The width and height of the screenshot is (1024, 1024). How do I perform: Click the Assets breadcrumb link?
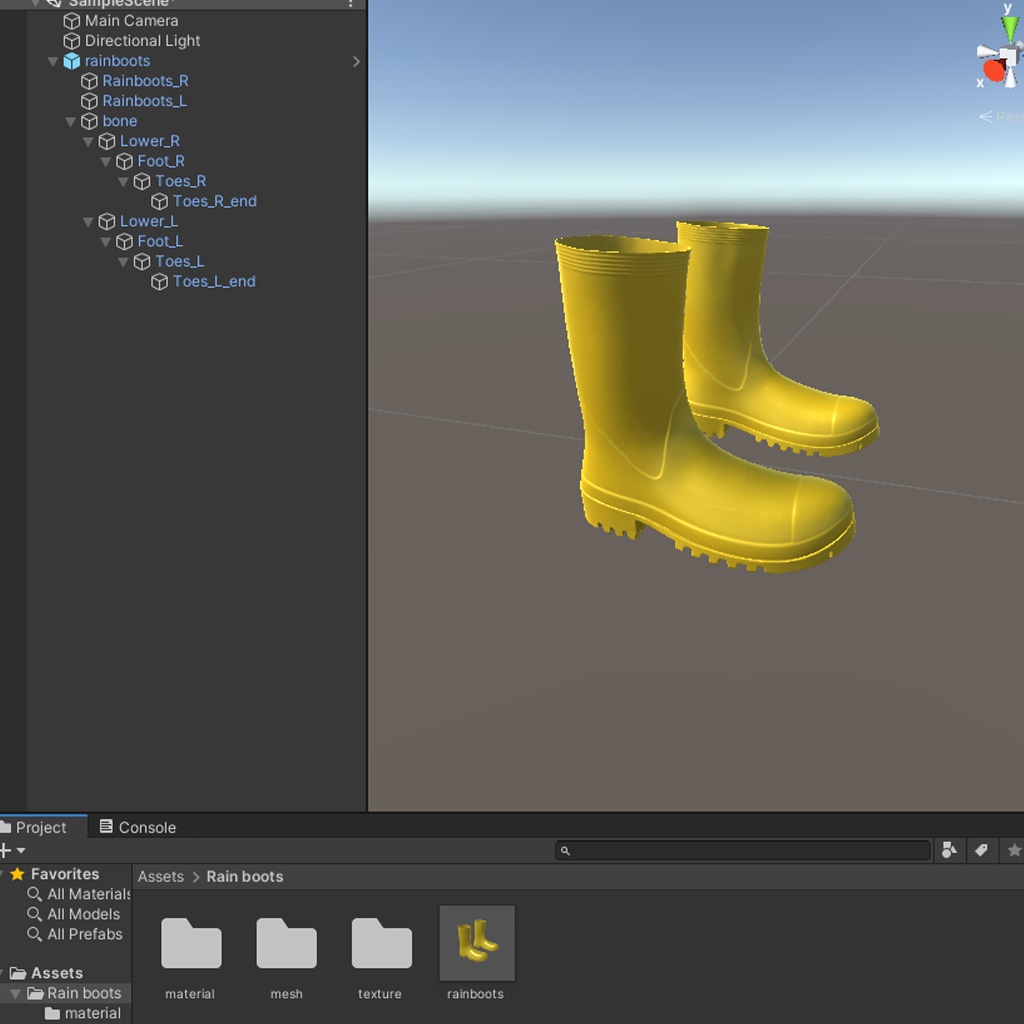[x=160, y=876]
